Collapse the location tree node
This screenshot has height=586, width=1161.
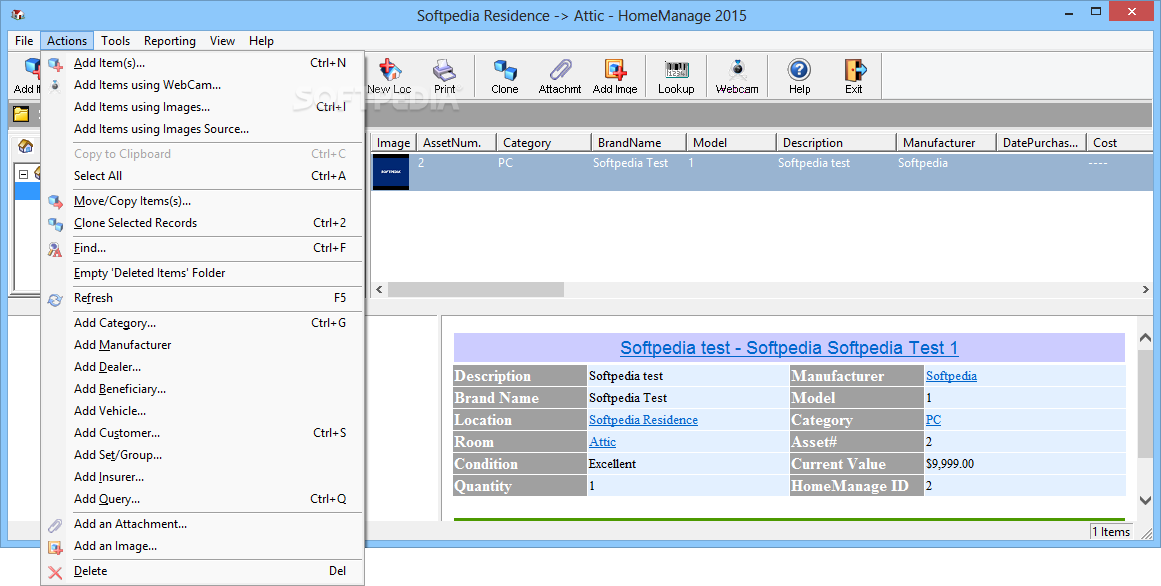tap(24, 174)
